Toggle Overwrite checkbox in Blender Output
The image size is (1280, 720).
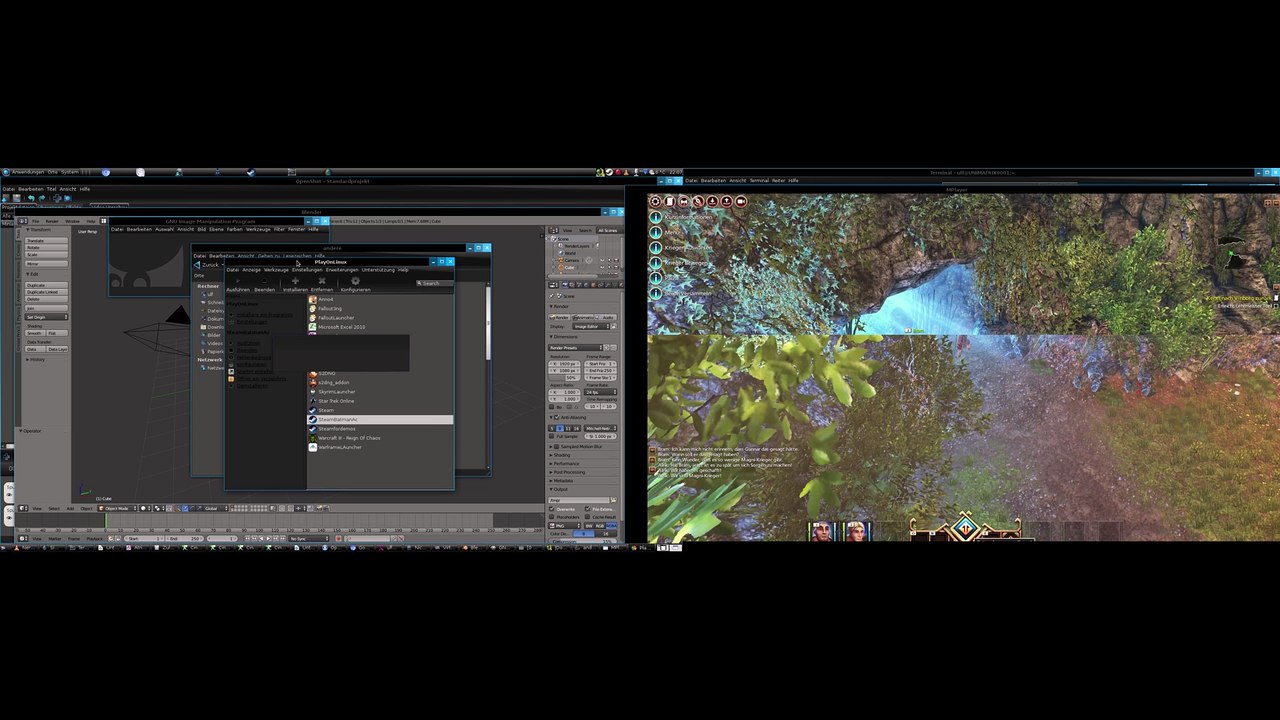[552, 509]
